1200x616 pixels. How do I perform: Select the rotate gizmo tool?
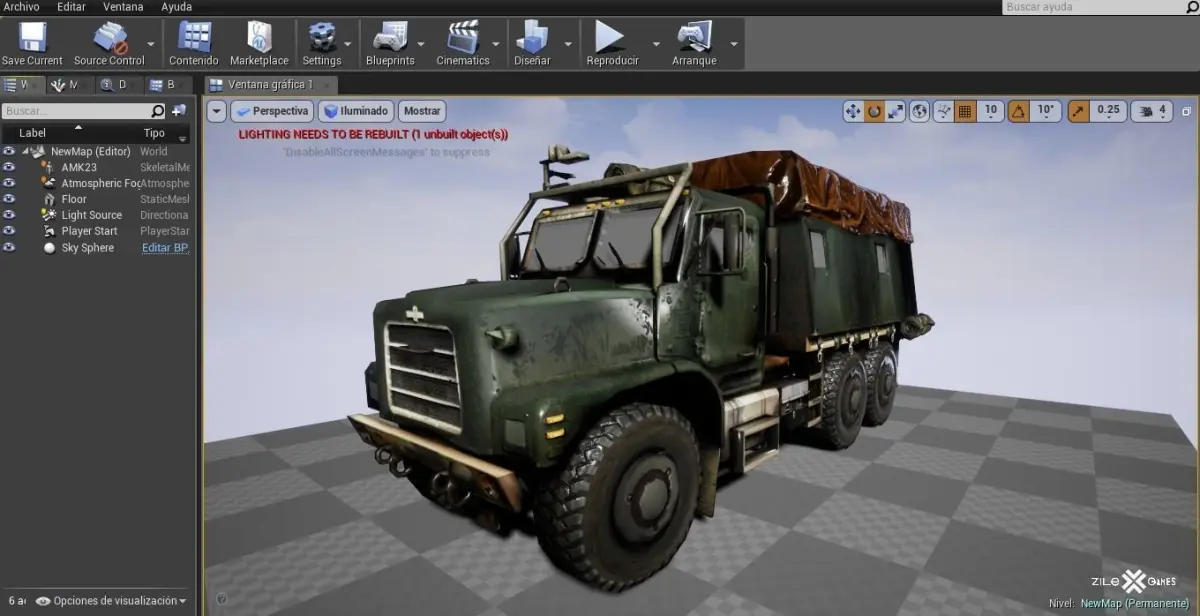tap(874, 112)
